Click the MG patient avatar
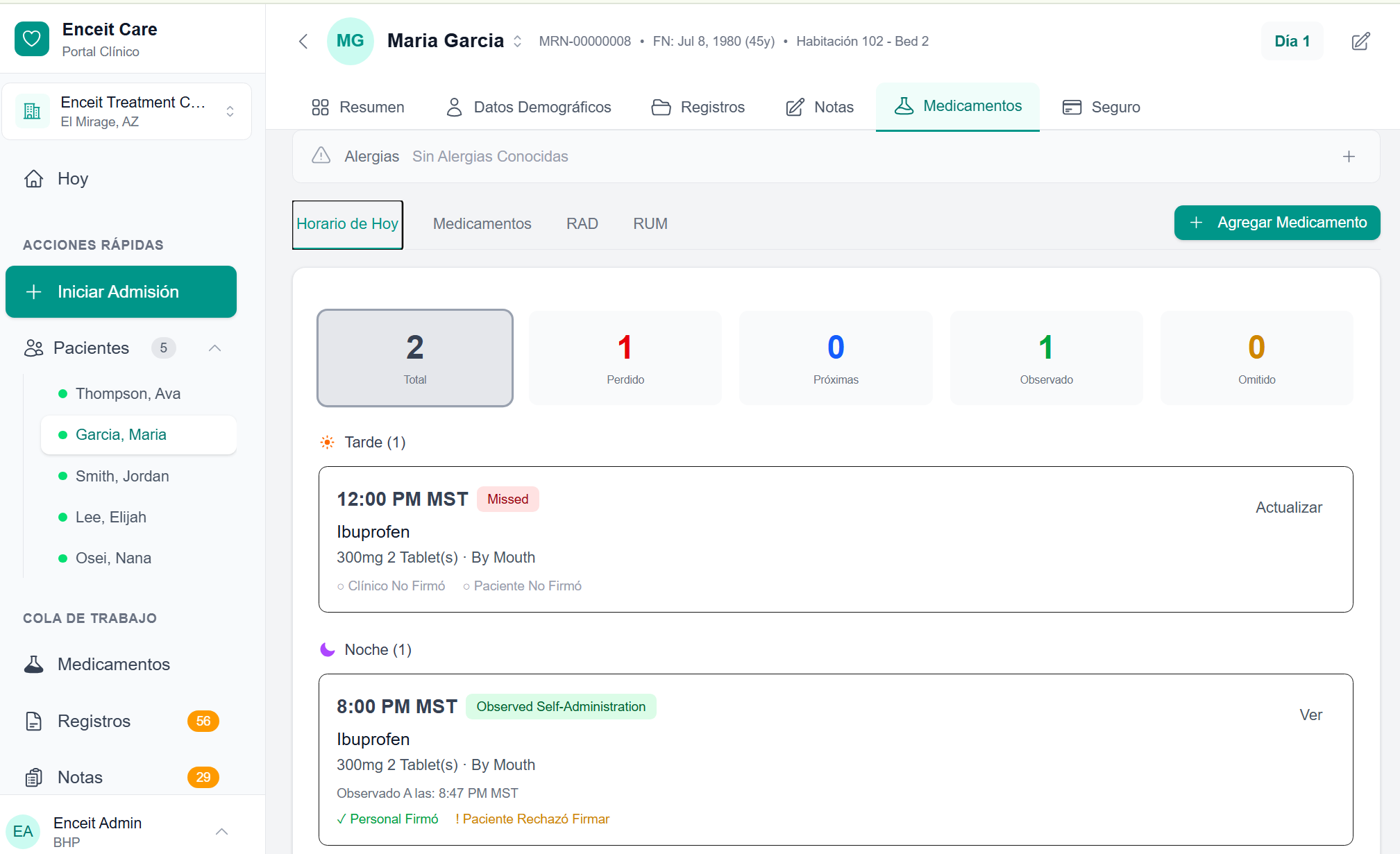The image size is (1400, 854). 351,41
